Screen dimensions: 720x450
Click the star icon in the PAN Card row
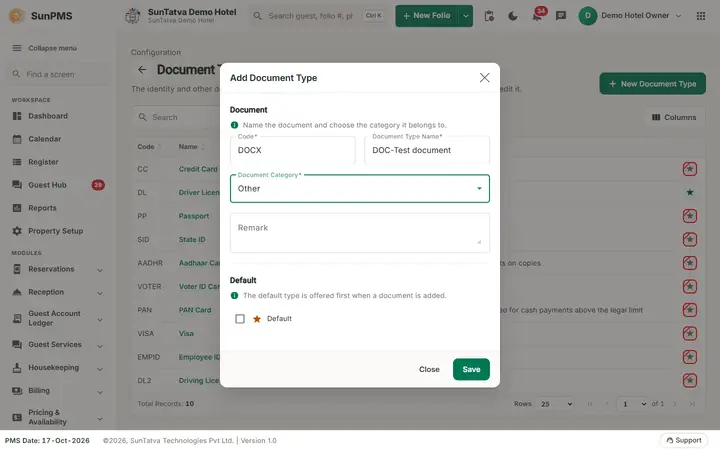[690, 310]
